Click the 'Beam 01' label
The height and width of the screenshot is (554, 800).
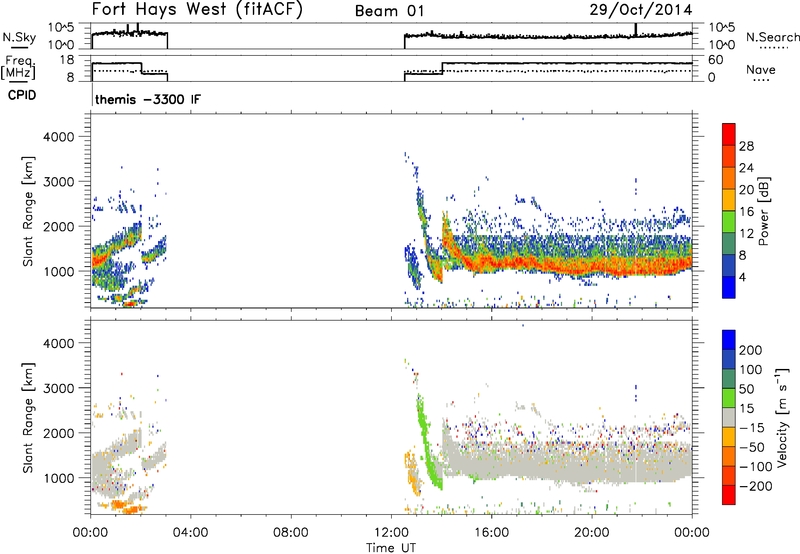[x=389, y=11]
